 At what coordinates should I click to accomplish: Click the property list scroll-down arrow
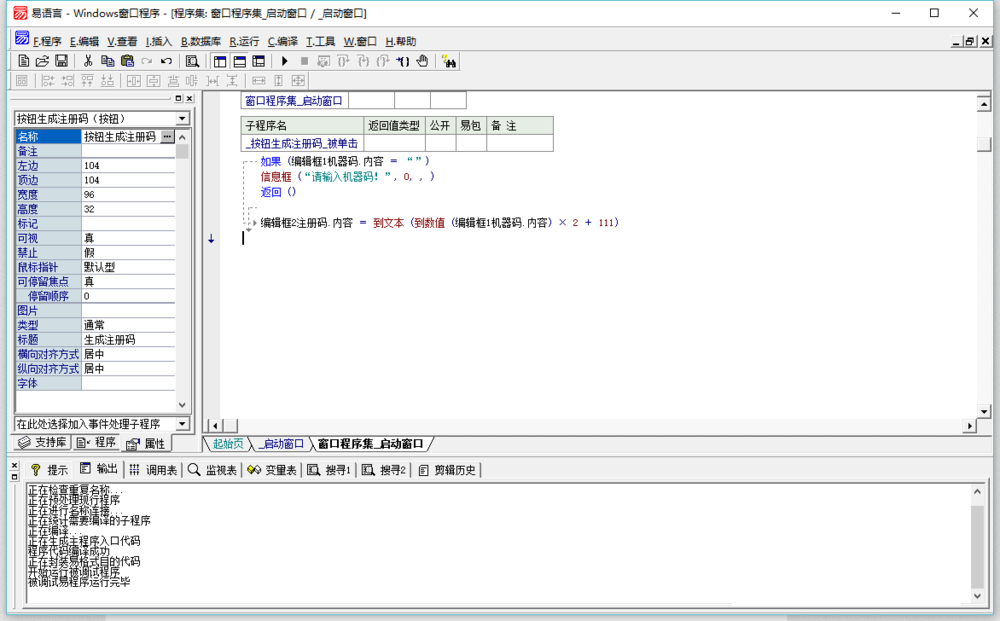point(182,405)
